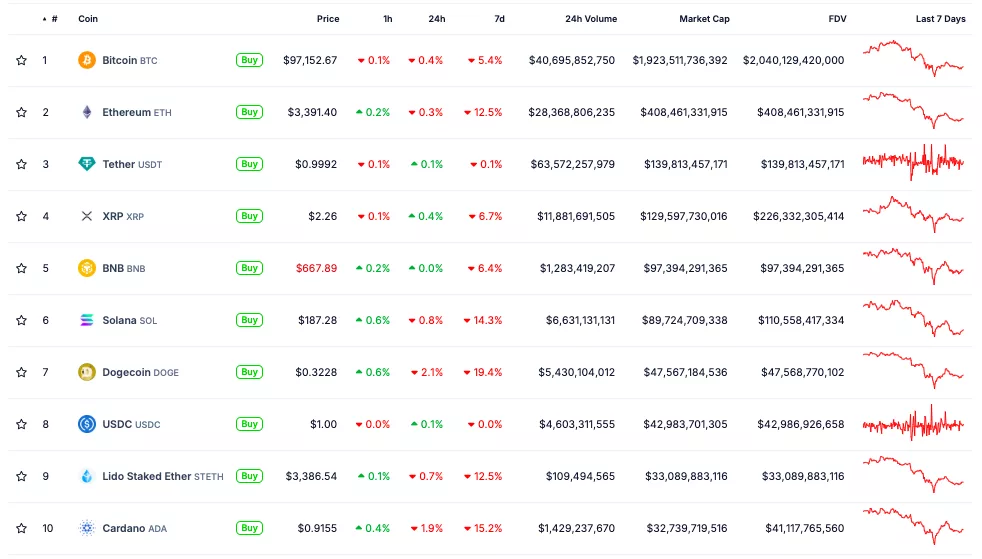This screenshot has height=559, width=982.
Task: Click the XRP logo icon
Action: (x=87, y=216)
